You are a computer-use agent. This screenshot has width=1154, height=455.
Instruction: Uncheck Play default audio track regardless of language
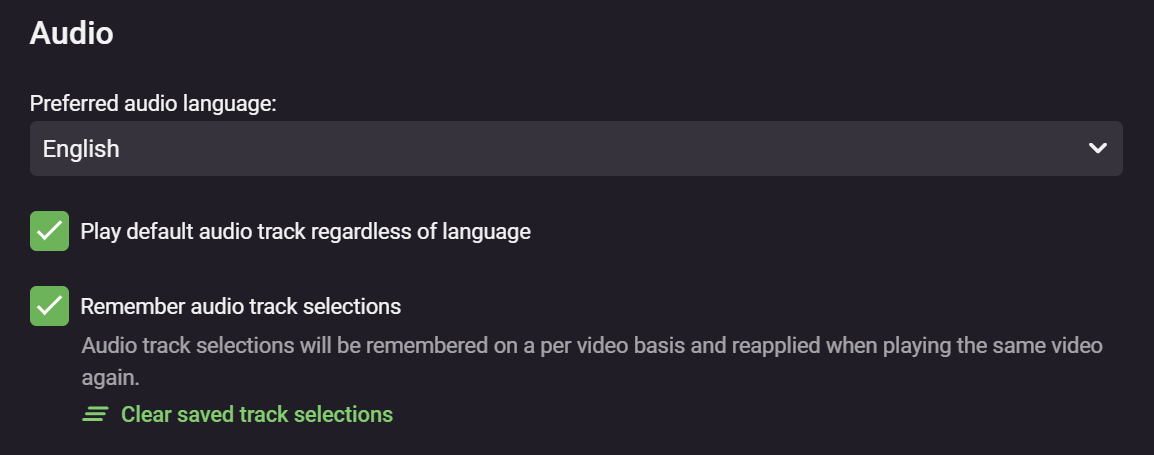pyautogui.click(x=49, y=231)
